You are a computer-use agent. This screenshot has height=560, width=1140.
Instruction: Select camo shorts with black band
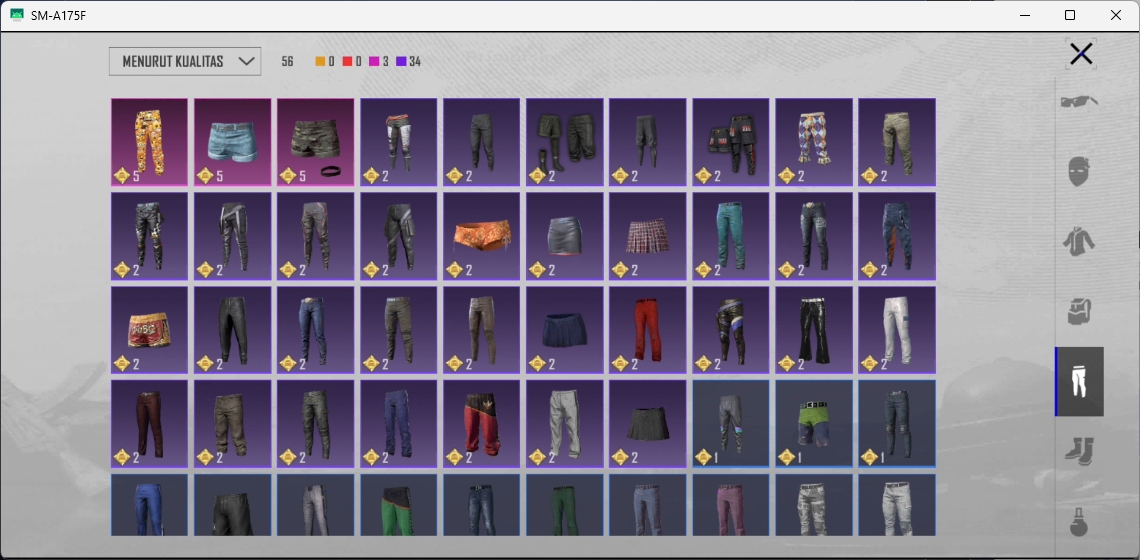point(316,143)
